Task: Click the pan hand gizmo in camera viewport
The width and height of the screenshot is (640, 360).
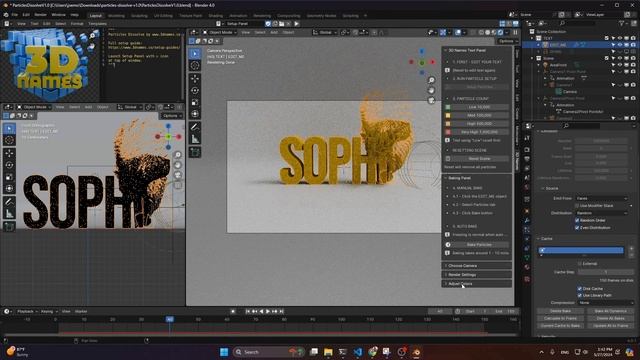Action: tap(431, 90)
